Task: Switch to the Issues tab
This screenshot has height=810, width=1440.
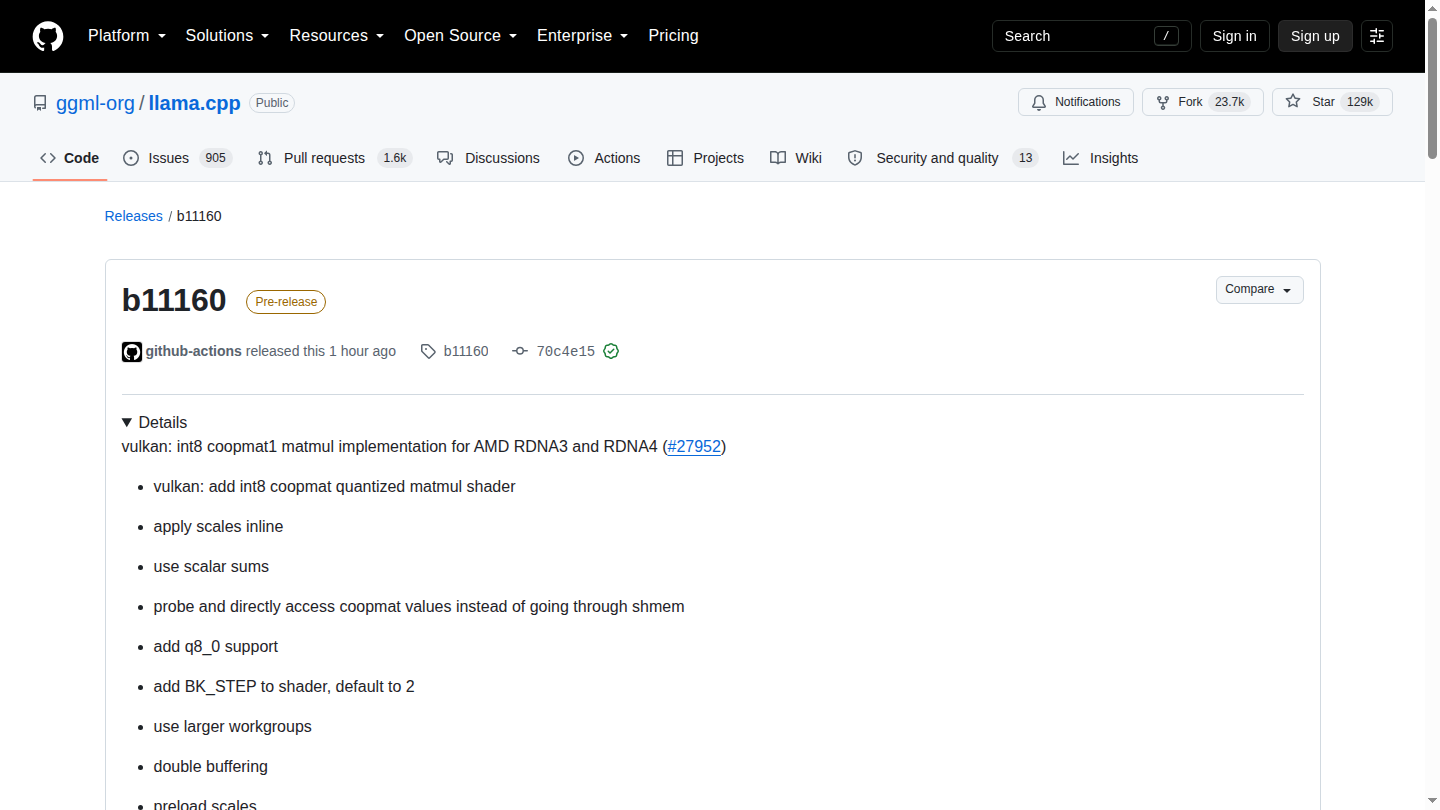Action: [178, 158]
